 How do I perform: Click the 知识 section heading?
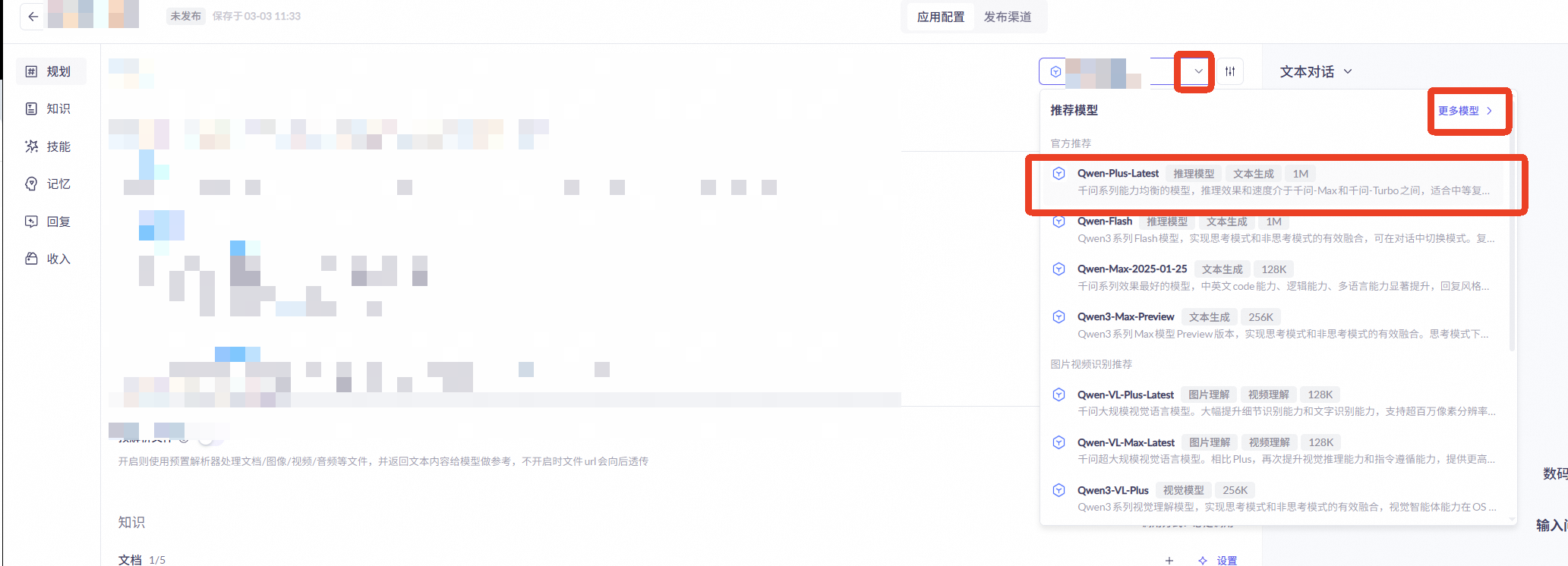click(131, 523)
